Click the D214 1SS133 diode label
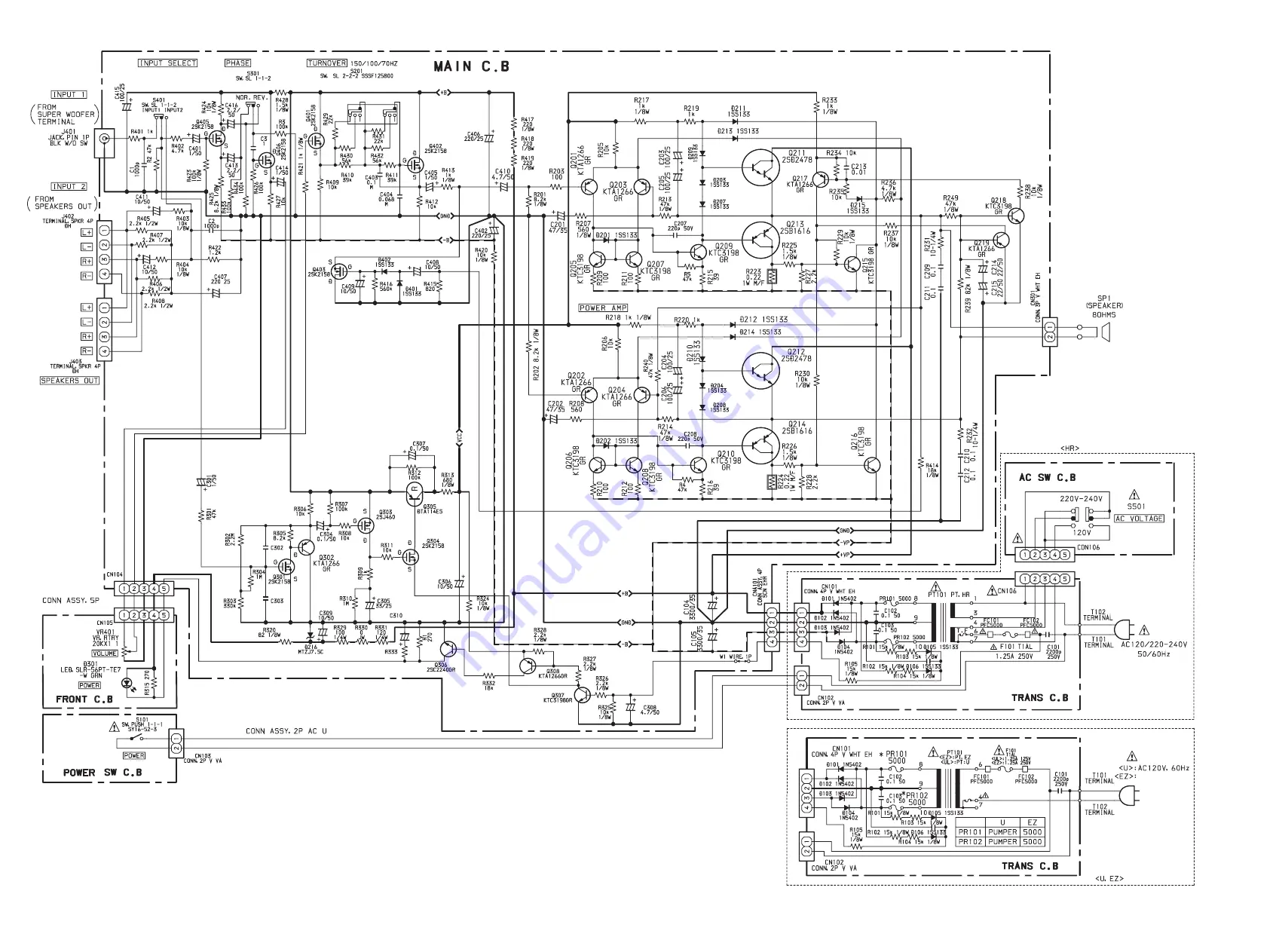The width and height of the screenshot is (1282, 952). (x=760, y=332)
